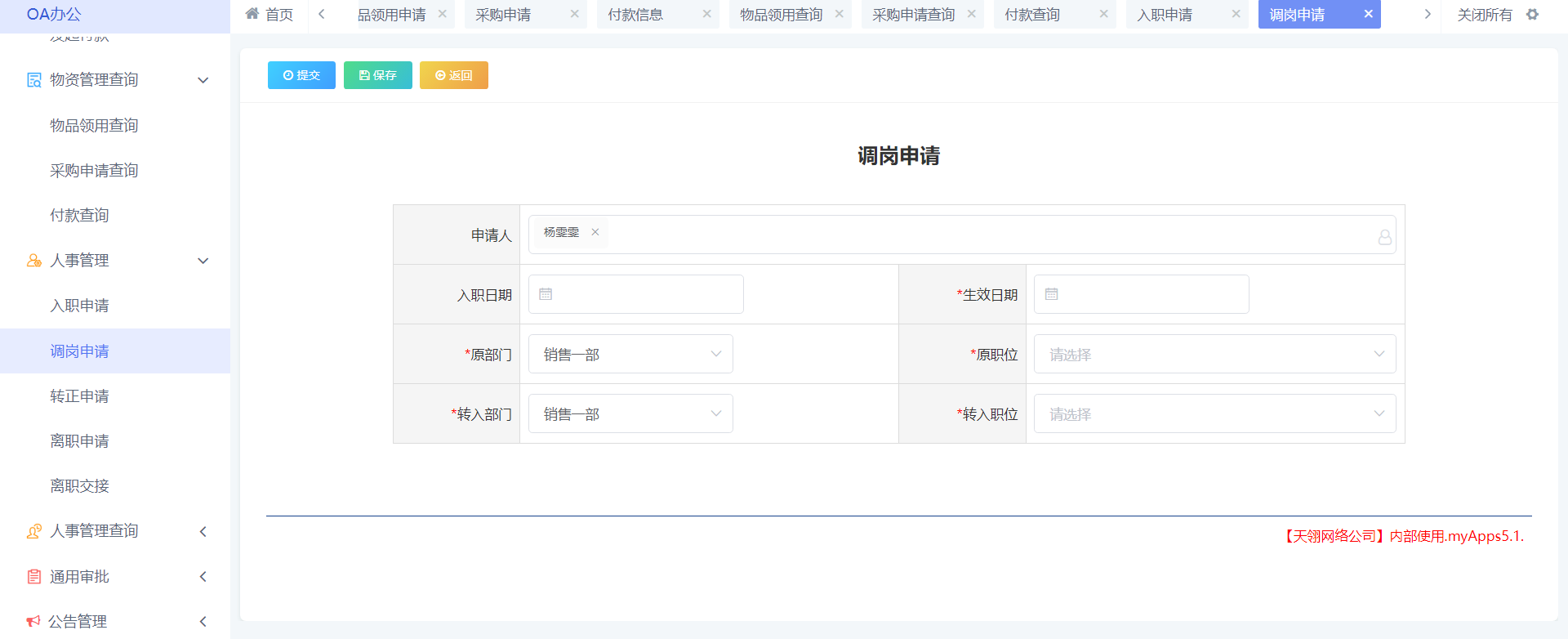Expand the 人事管理查询 sidebar menu
Screen dimensions: 1568x639
(114, 531)
